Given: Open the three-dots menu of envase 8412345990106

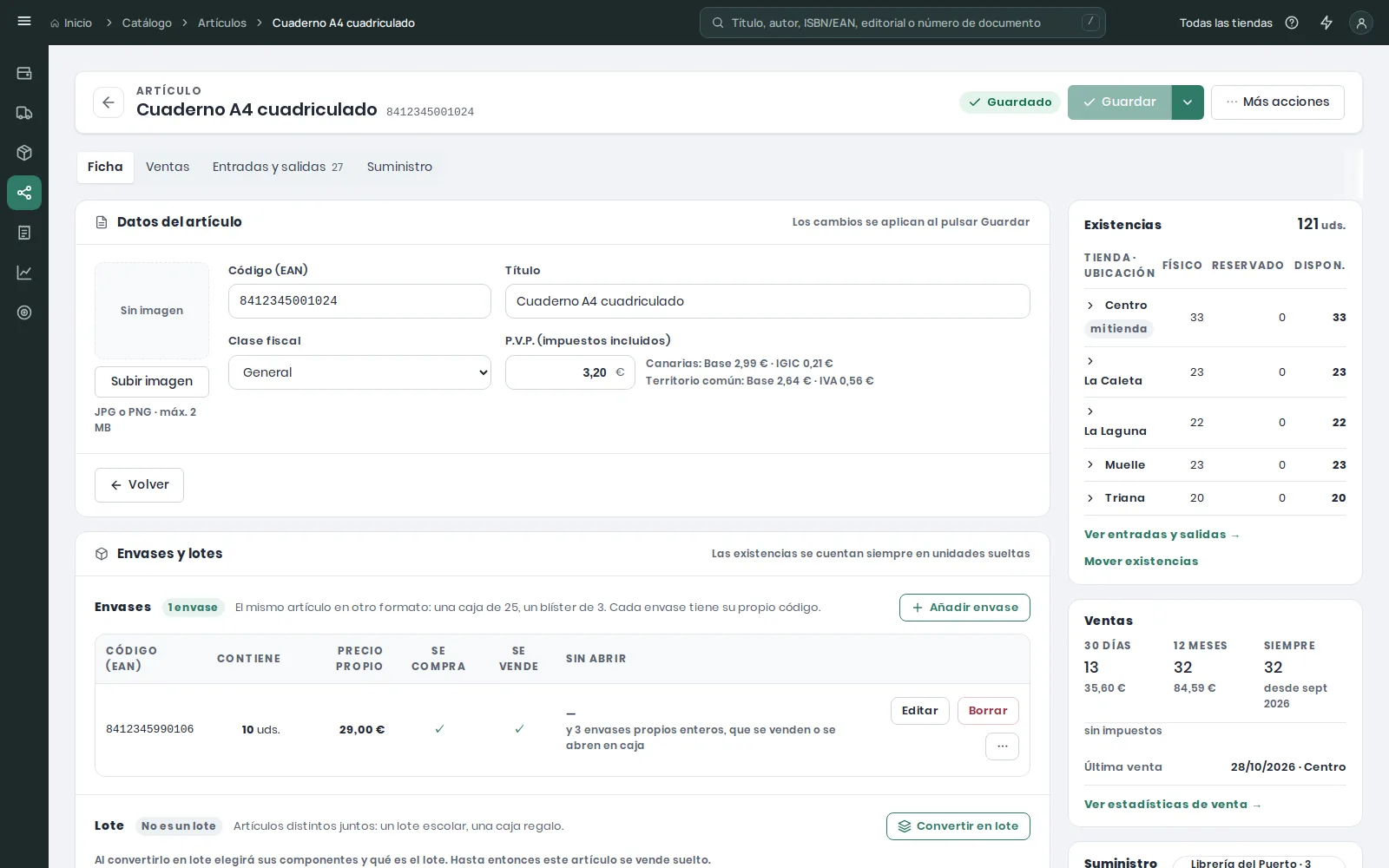Looking at the screenshot, I should click(1002, 746).
